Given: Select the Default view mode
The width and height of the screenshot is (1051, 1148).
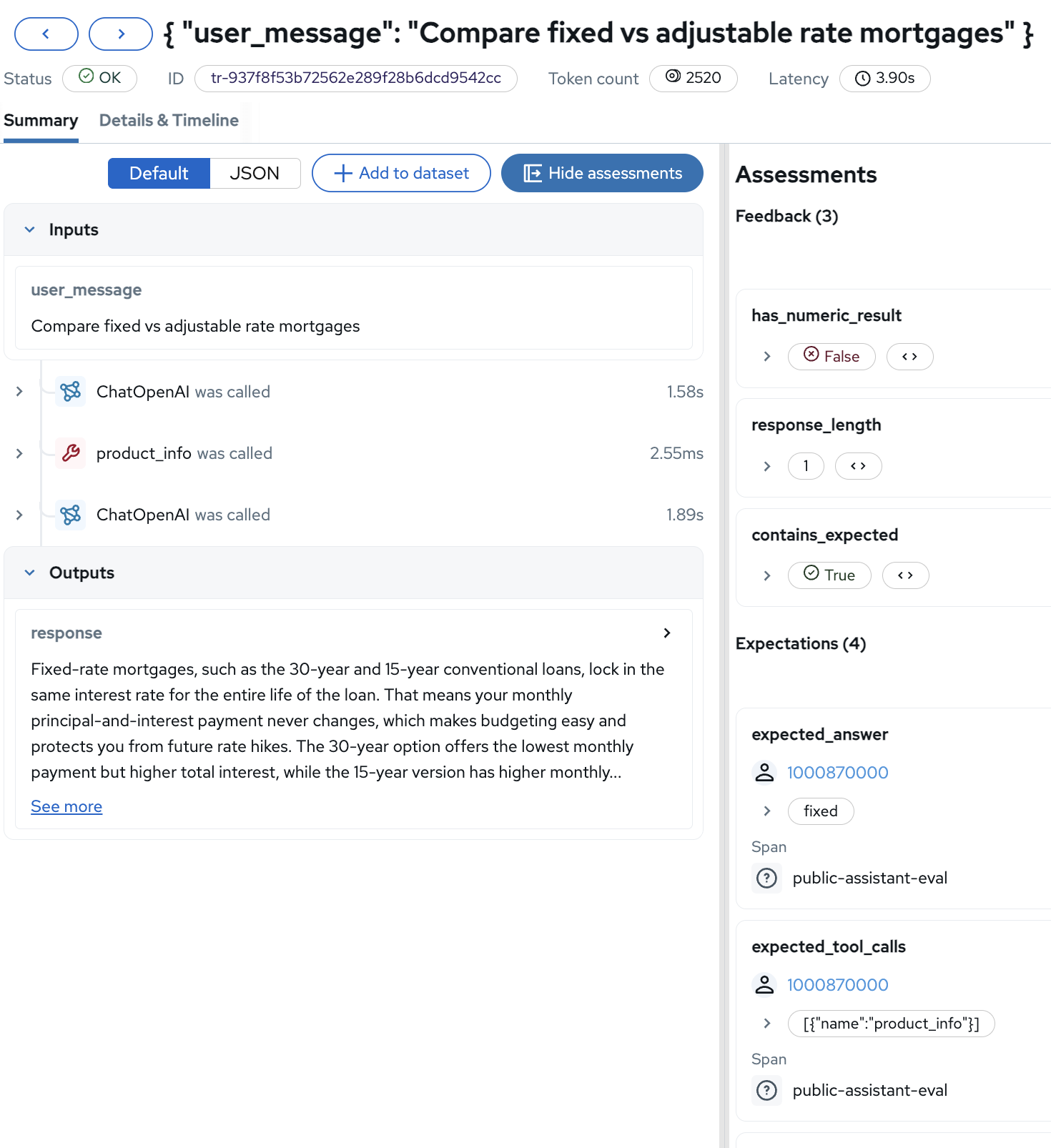Looking at the screenshot, I should pyautogui.click(x=159, y=174).
